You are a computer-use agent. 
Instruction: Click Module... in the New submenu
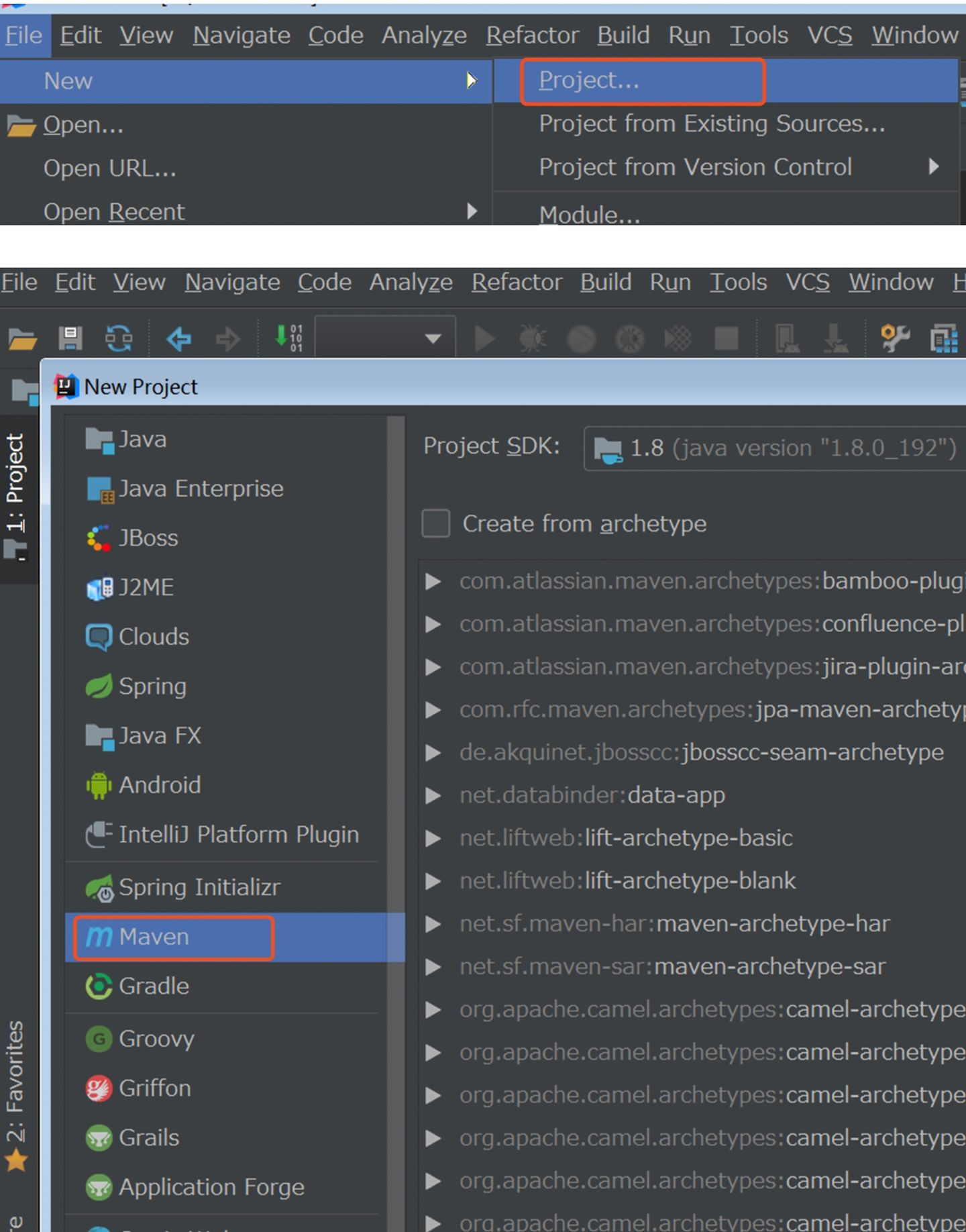point(726,213)
